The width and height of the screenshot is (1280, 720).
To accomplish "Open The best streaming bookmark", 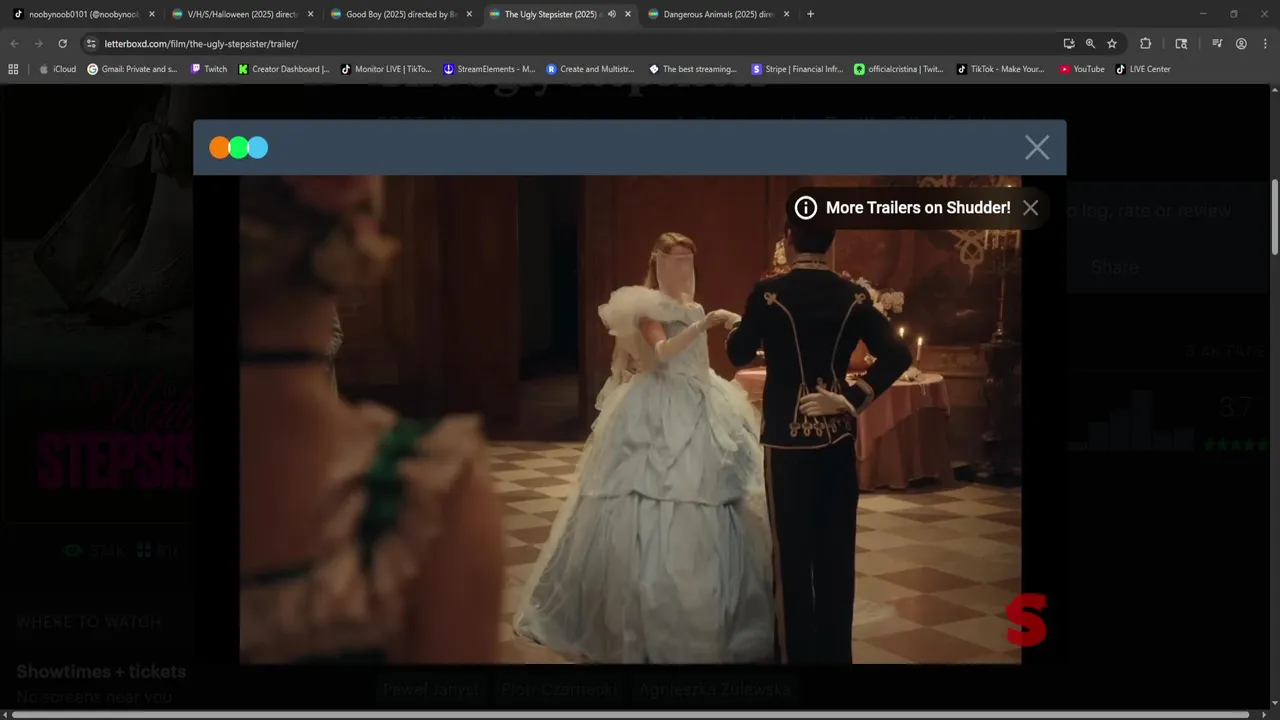I will (692, 69).
